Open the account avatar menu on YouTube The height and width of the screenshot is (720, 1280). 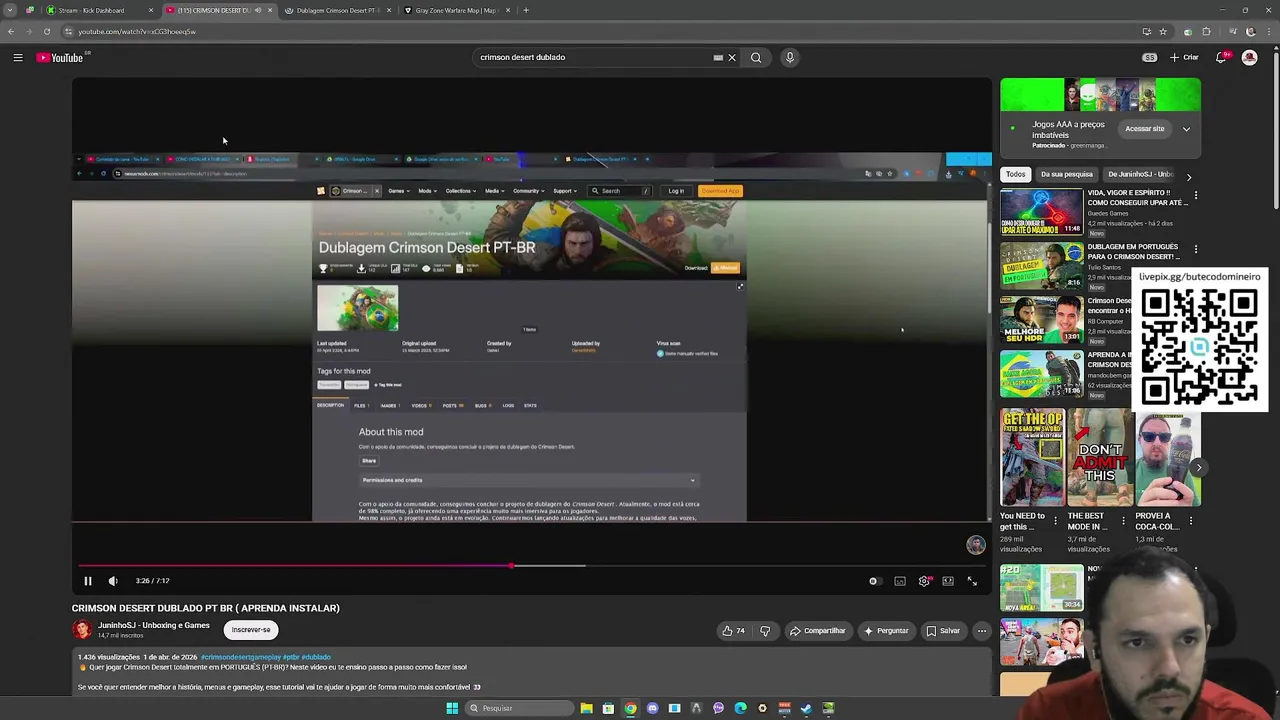pos(1249,58)
